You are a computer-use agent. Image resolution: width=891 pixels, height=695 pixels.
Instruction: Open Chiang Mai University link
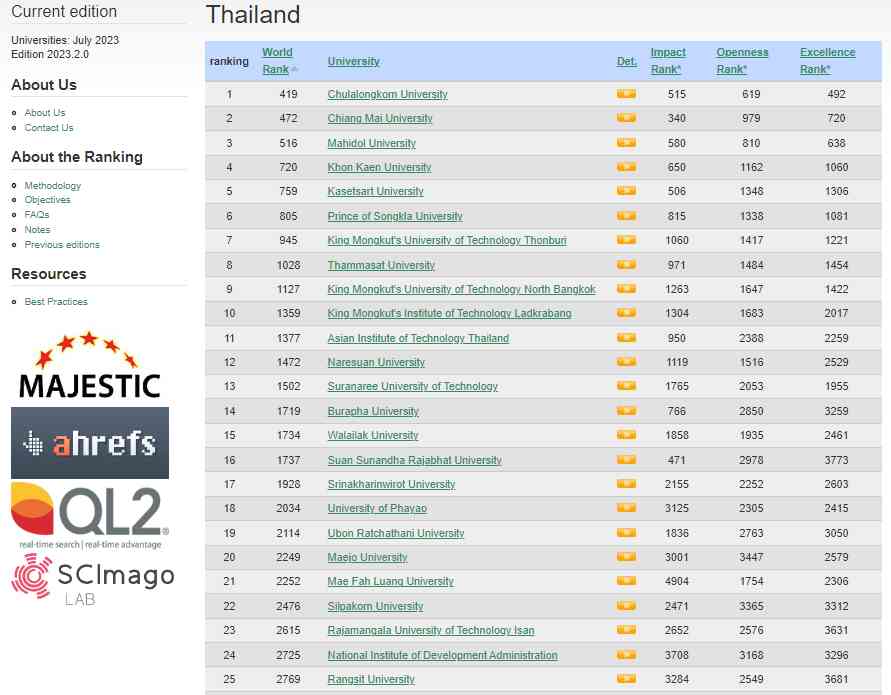[x=380, y=119]
